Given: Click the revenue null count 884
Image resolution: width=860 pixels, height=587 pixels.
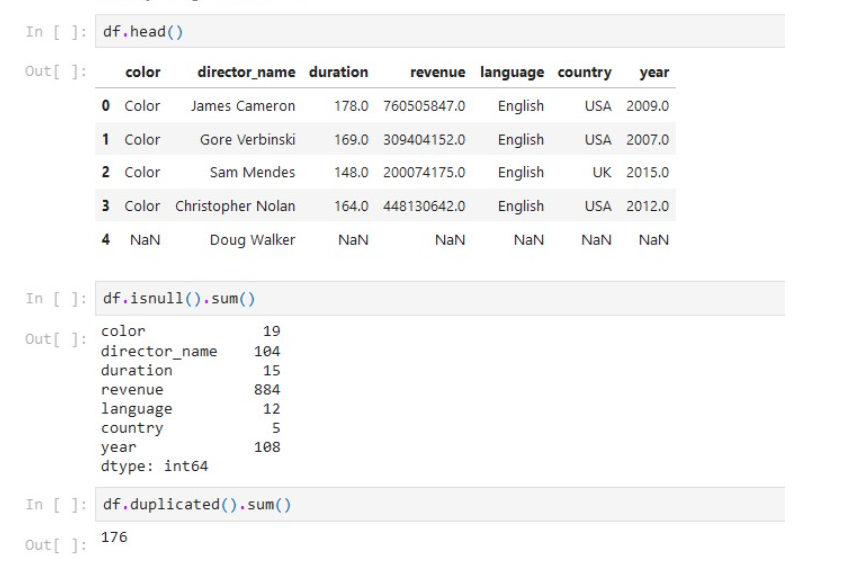Looking at the screenshot, I should (267, 390).
